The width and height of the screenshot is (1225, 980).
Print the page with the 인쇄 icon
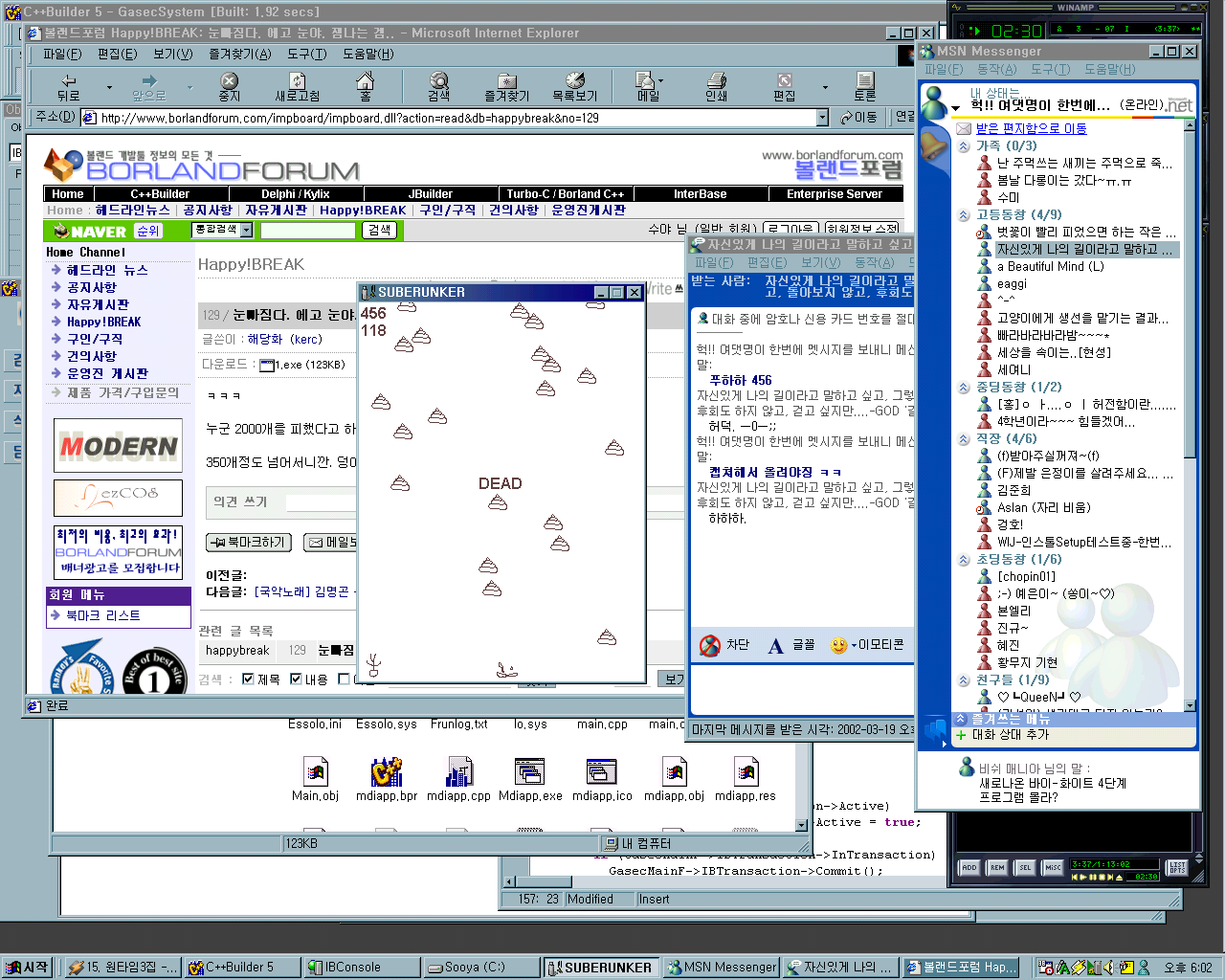click(x=716, y=86)
